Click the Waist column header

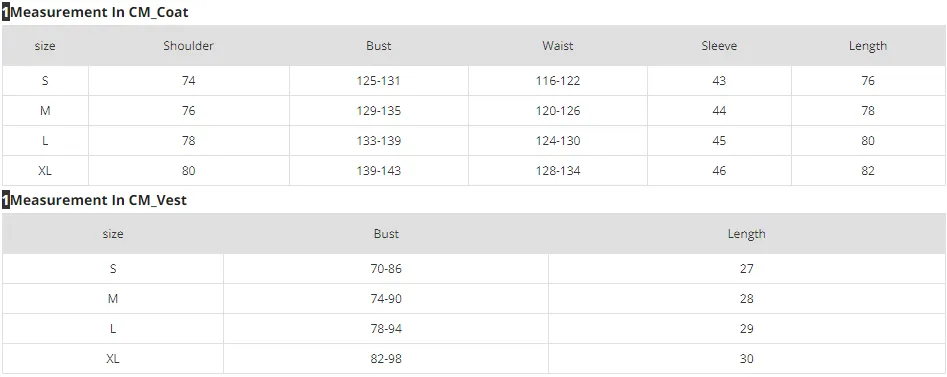557,46
